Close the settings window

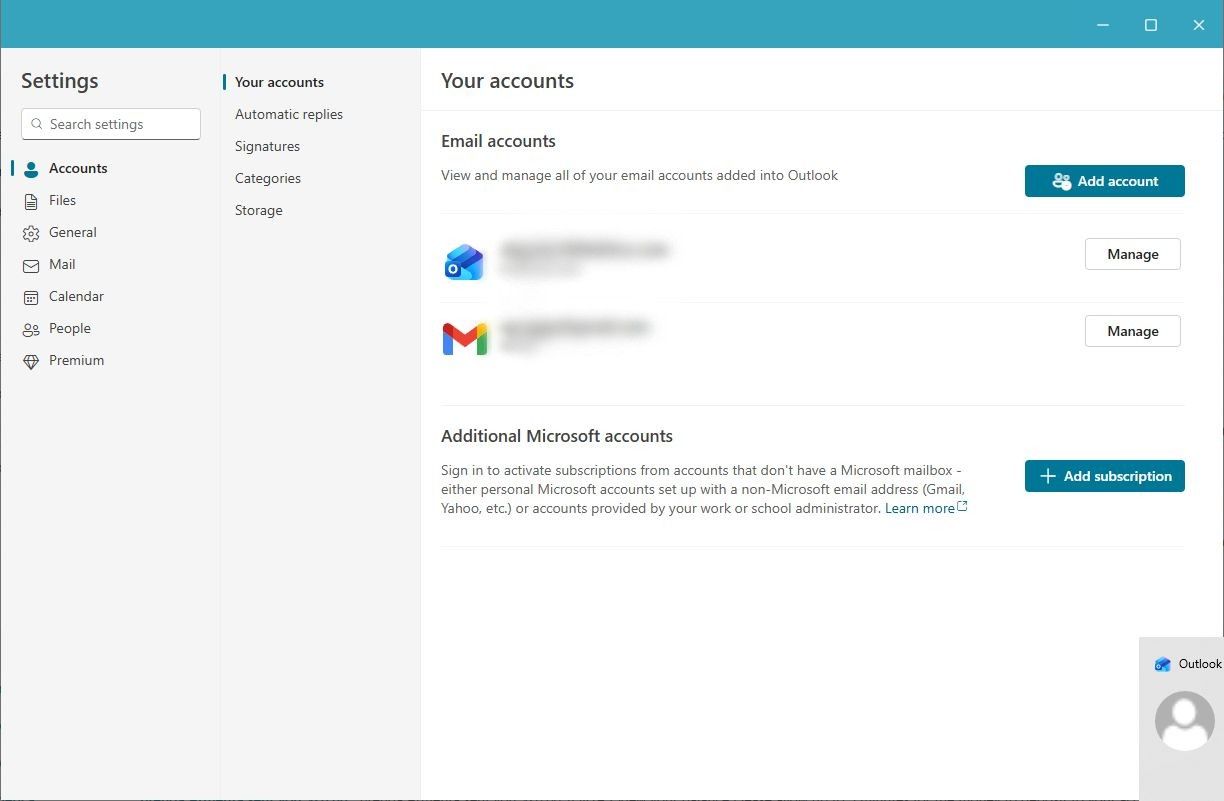click(x=1199, y=25)
